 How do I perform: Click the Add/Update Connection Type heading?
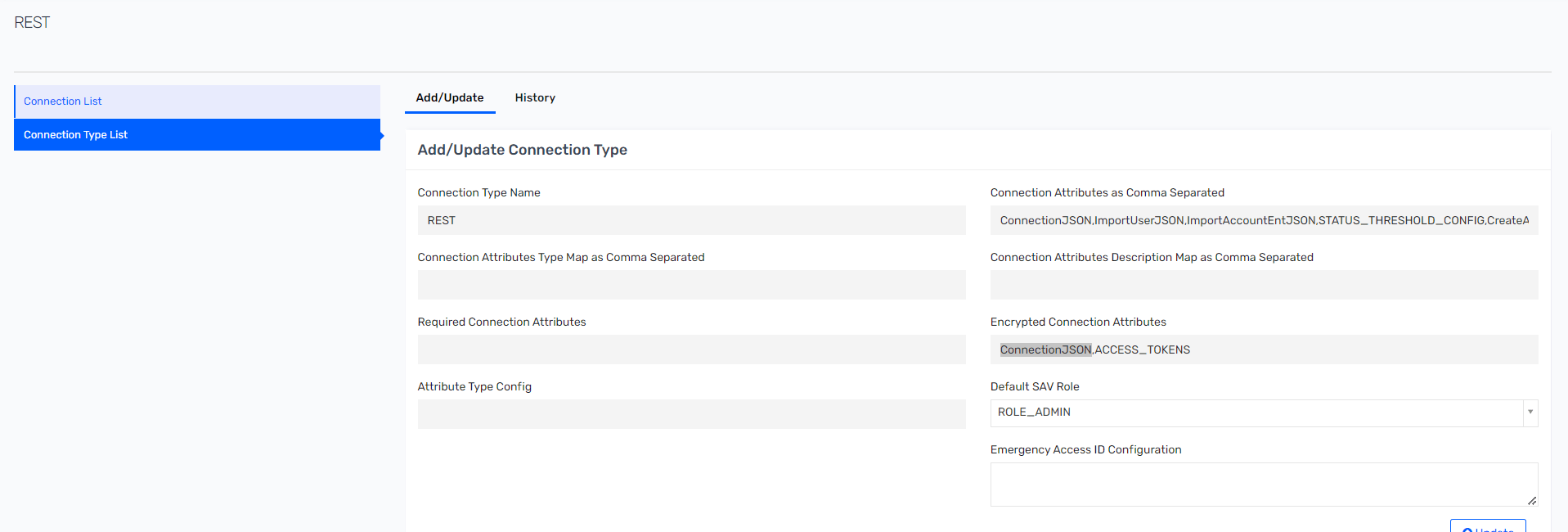pos(522,150)
